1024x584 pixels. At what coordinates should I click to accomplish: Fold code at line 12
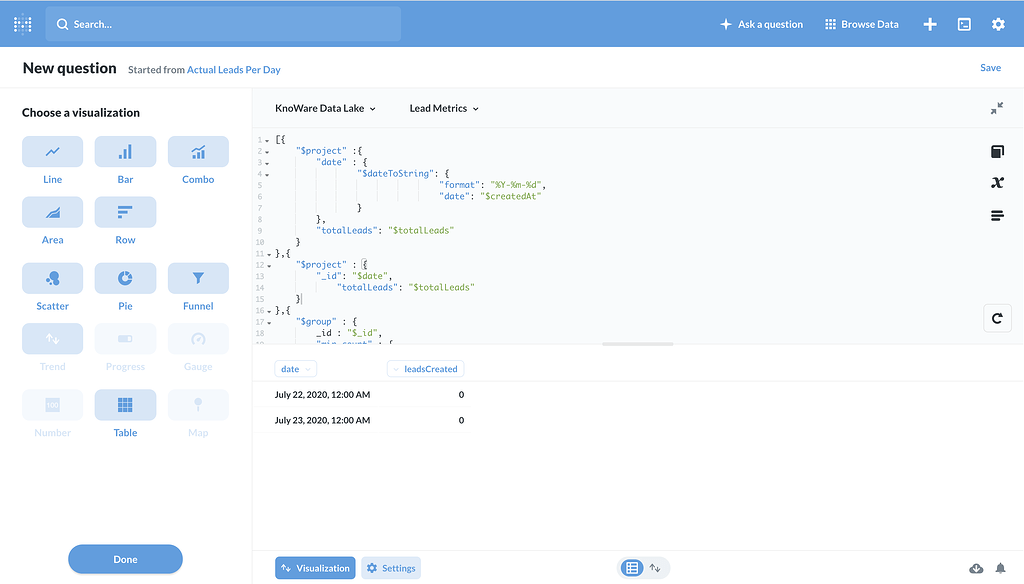(269, 265)
